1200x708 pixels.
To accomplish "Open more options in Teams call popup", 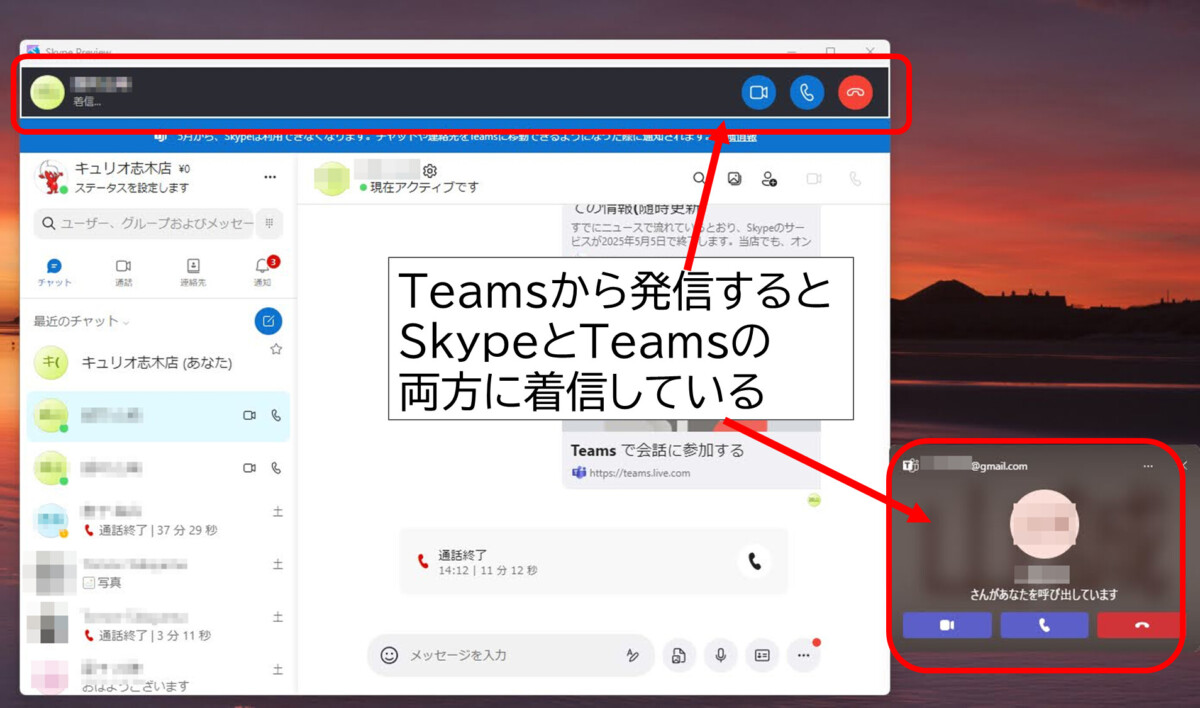I will pos(1148,466).
